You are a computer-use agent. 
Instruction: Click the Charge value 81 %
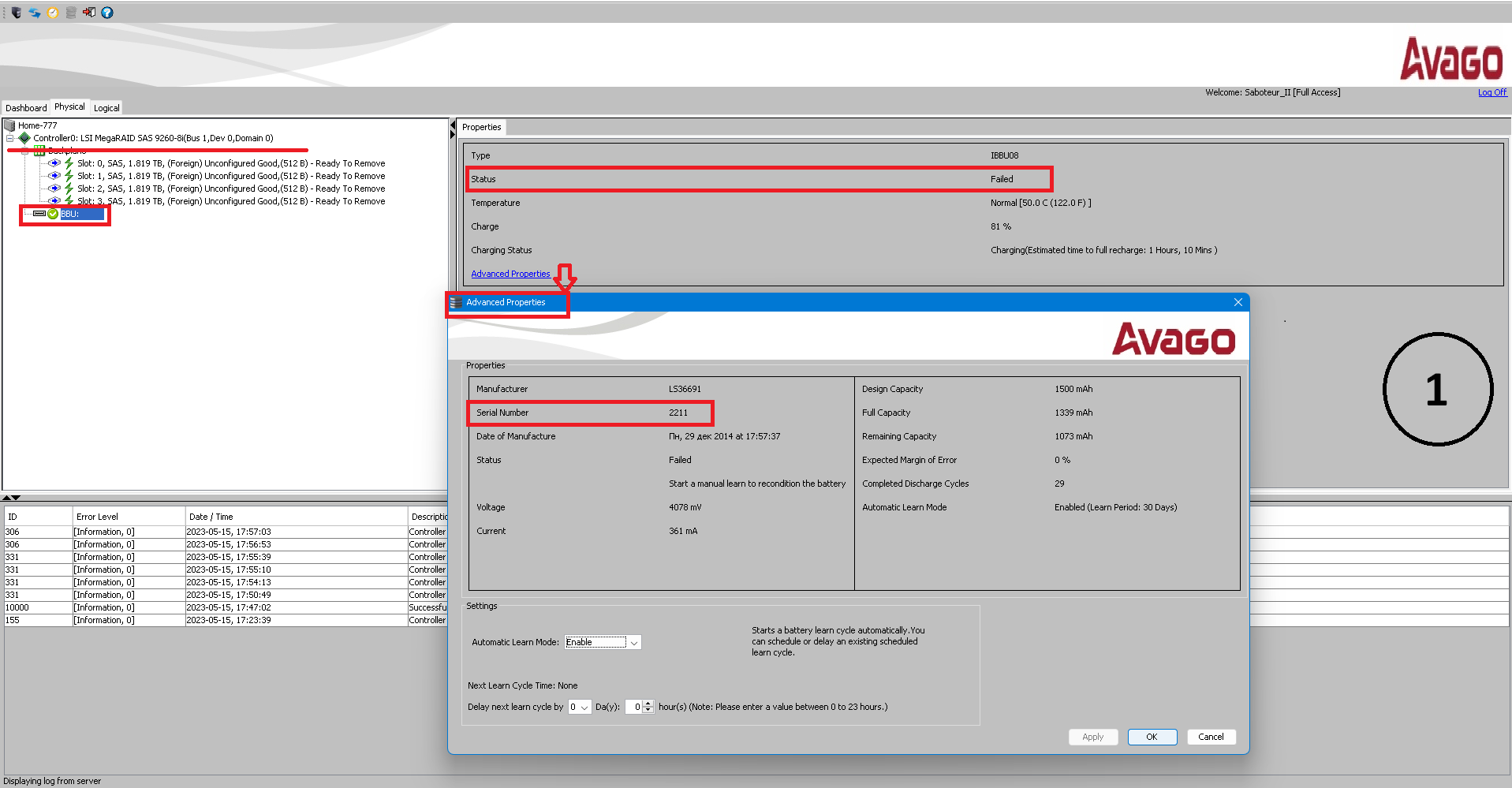(x=1001, y=226)
